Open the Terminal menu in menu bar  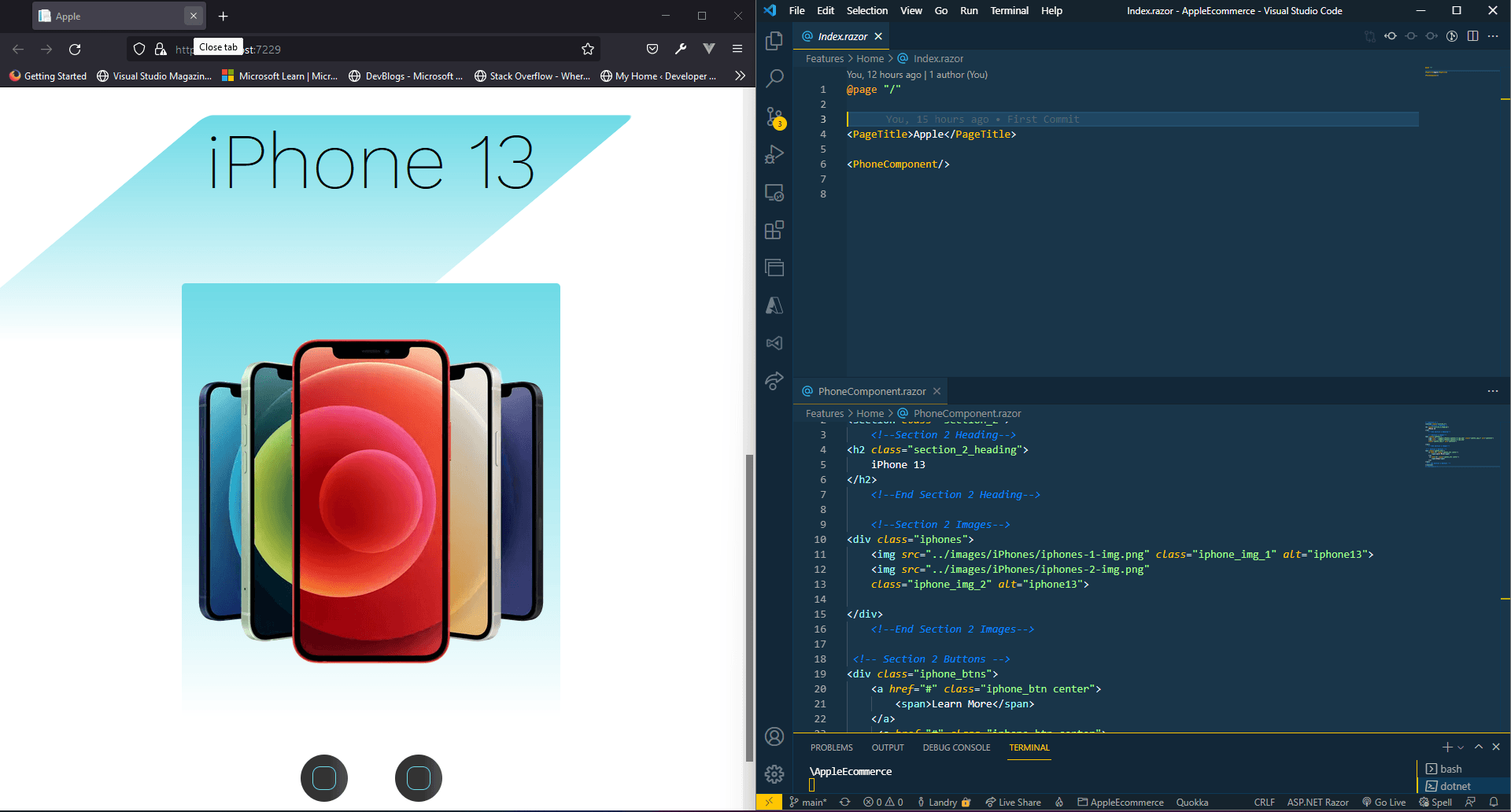pos(1009,11)
